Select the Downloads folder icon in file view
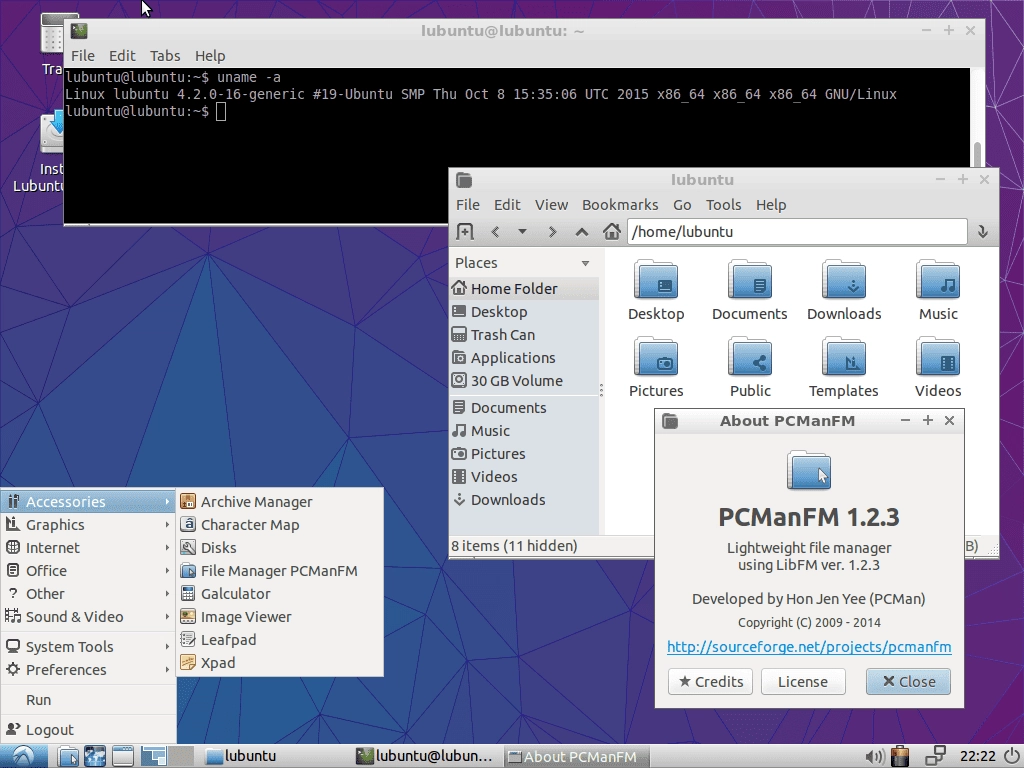Image resolution: width=1024 pixels, height=768 pixels. (844, 281)
